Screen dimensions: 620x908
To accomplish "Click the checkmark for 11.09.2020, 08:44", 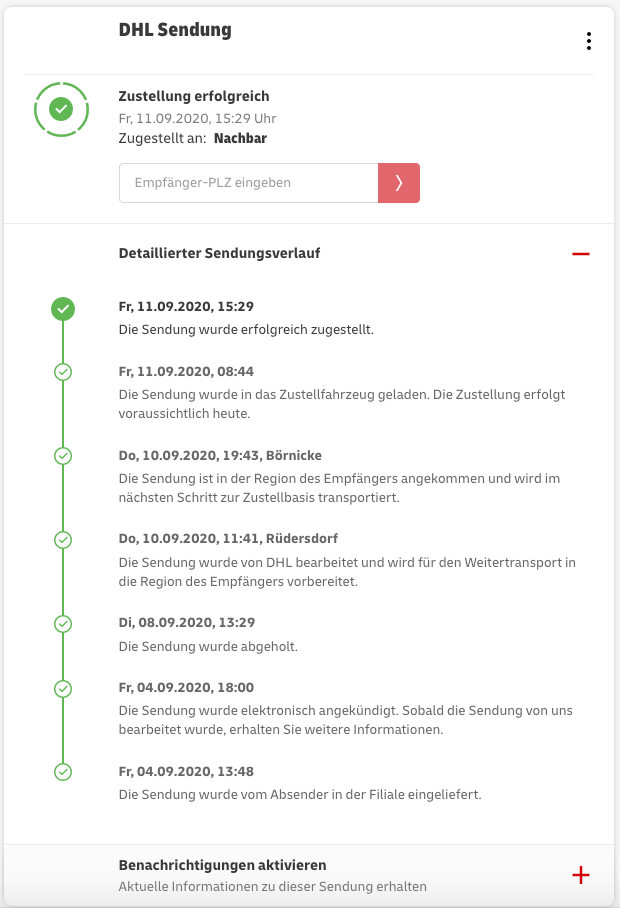I will coord(63,372).
